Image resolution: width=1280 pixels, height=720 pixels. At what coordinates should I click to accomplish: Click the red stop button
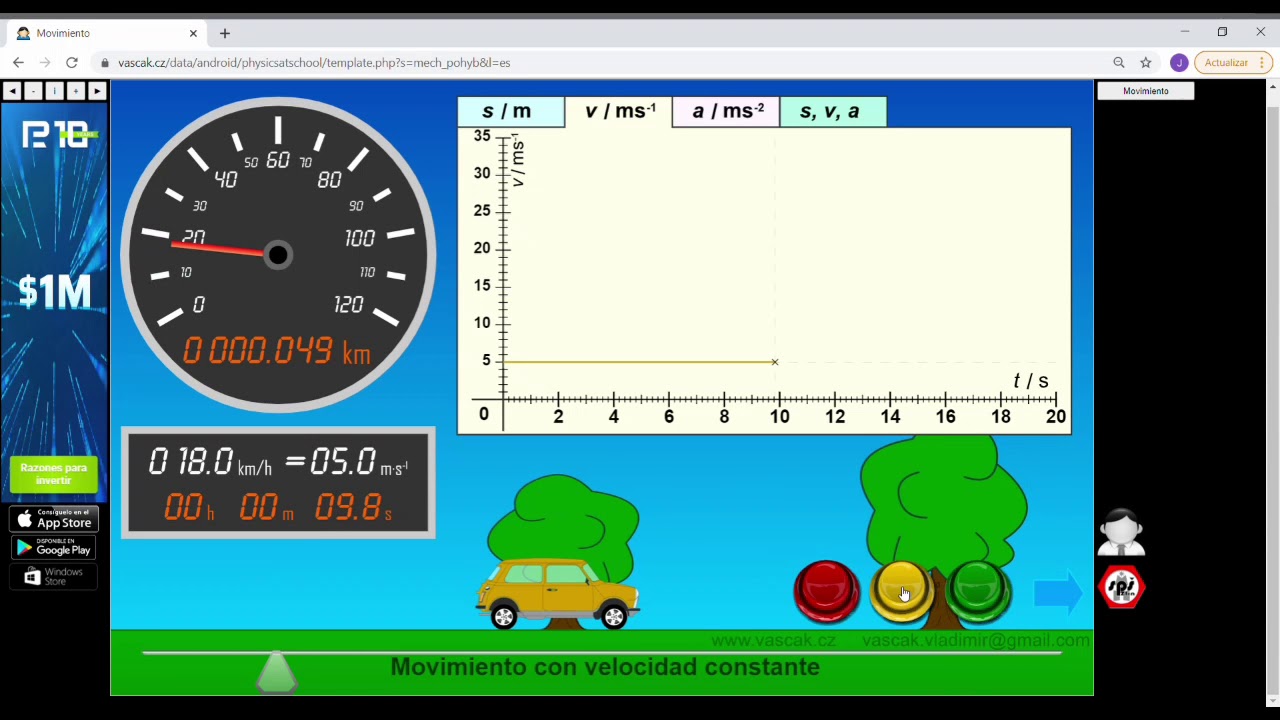[x=826, y=592]
